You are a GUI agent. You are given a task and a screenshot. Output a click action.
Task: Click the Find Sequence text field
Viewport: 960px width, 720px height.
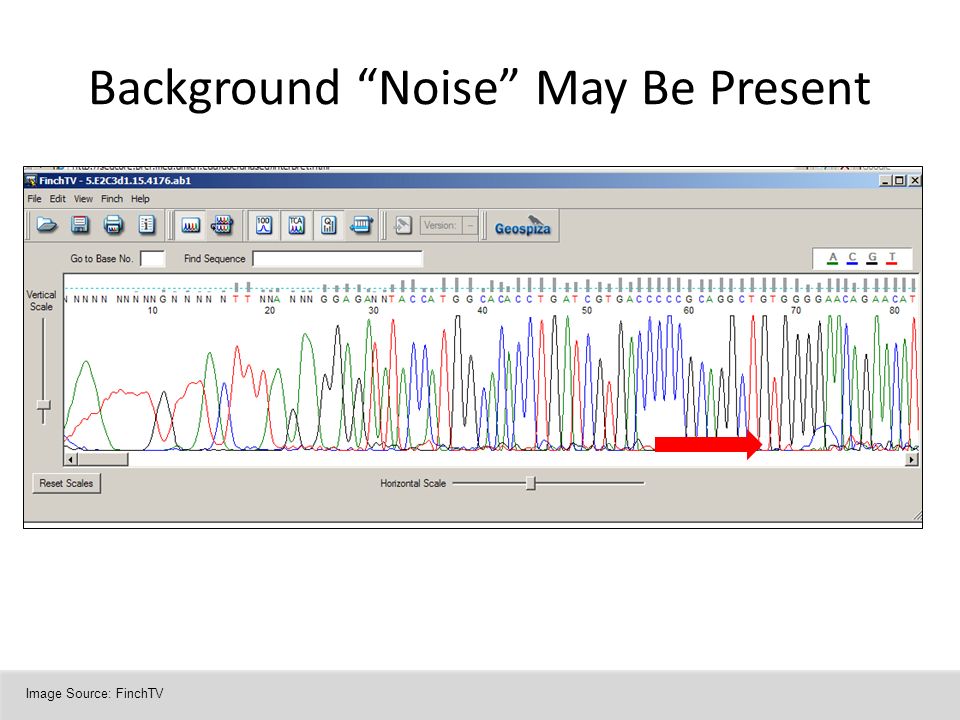click(x=337, y=258)
